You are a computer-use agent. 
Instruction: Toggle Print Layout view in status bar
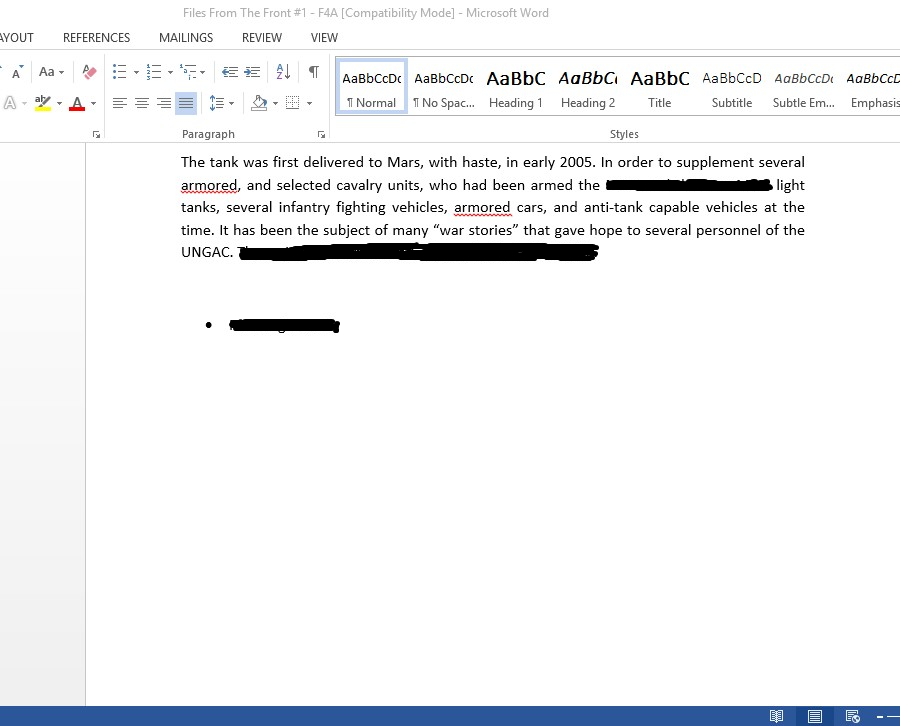click(x=815, y=716)
